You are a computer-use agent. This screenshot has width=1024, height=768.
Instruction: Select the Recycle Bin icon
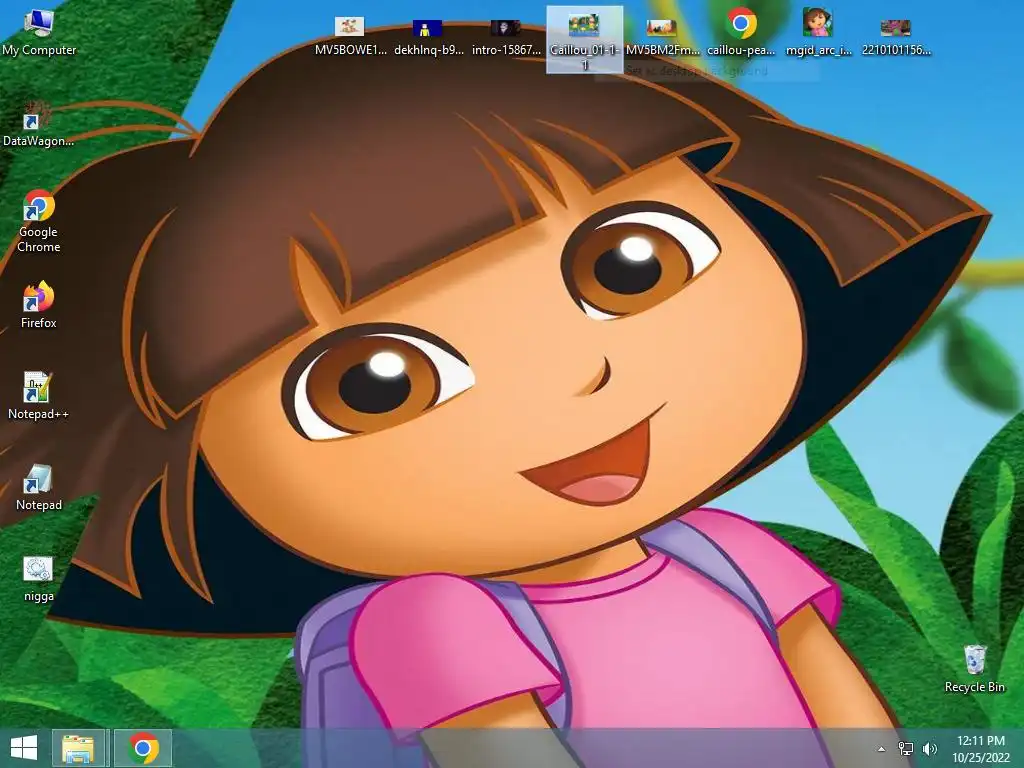tap(974, 669)
